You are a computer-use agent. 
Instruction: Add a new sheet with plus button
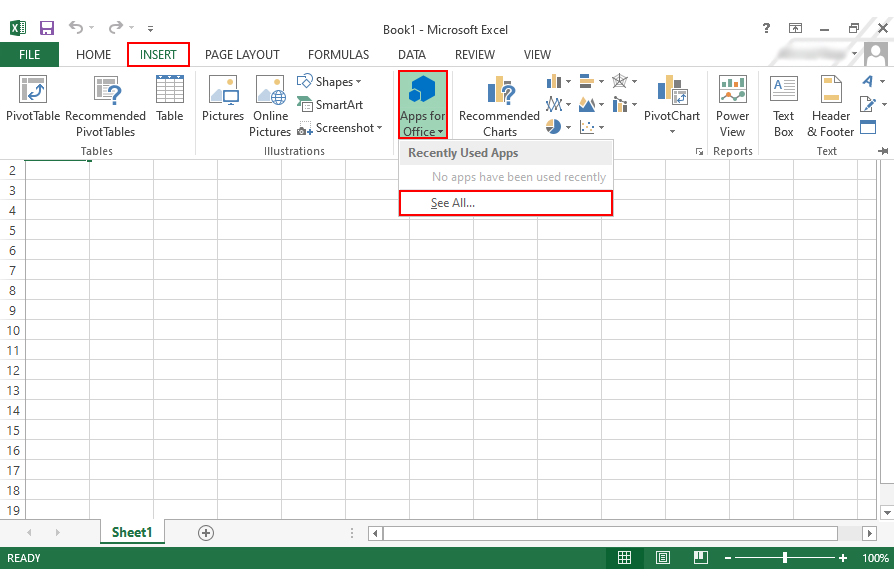(x=206, y=533)
